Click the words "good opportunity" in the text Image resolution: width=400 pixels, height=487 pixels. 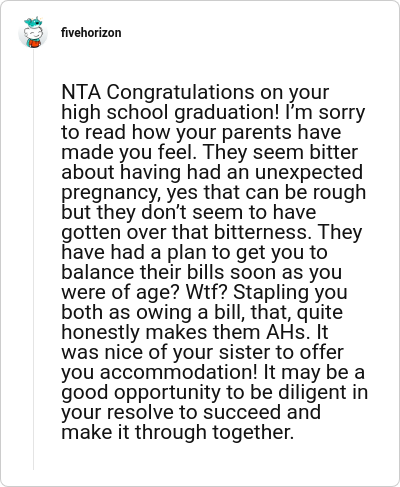141,393
